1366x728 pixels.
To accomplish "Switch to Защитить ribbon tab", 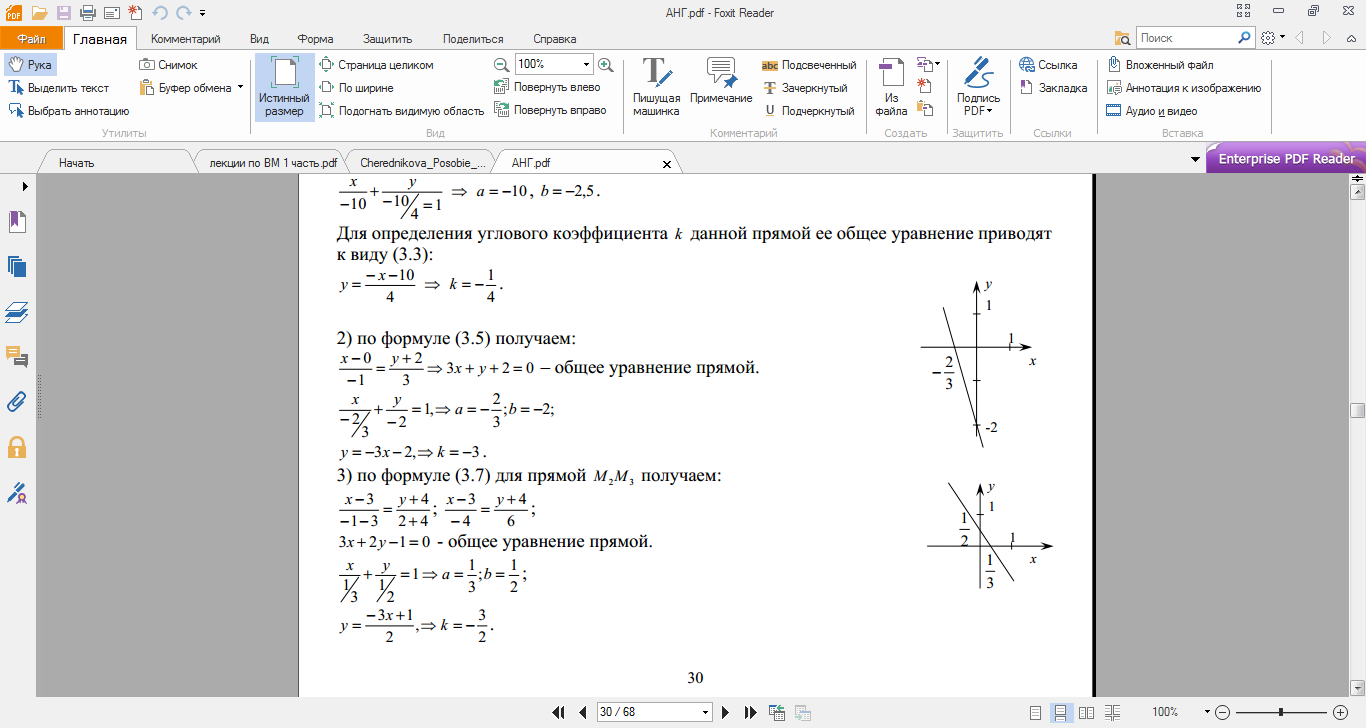I will coord(388,39).
